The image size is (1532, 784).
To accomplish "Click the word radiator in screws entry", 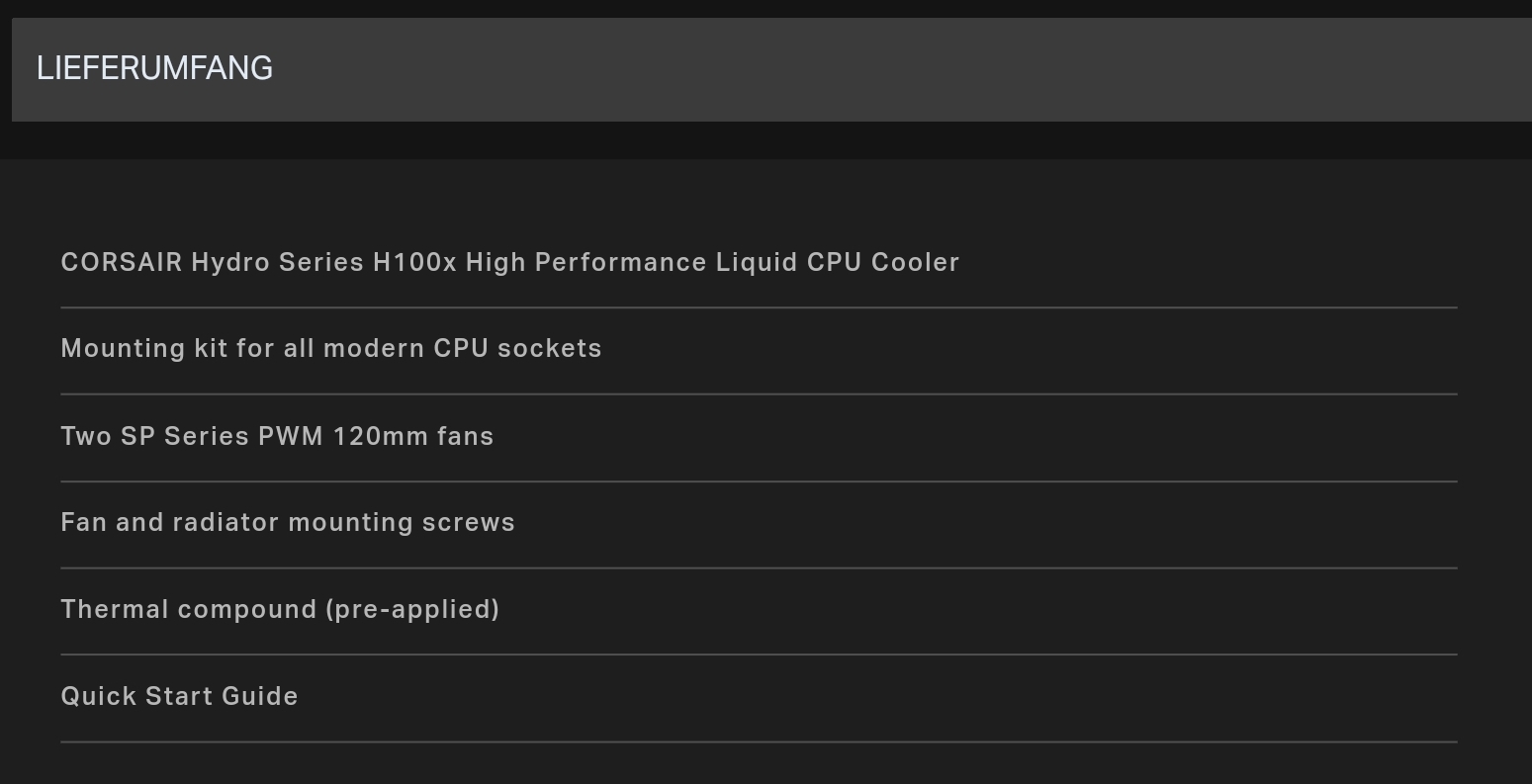I will click(225, 522).
